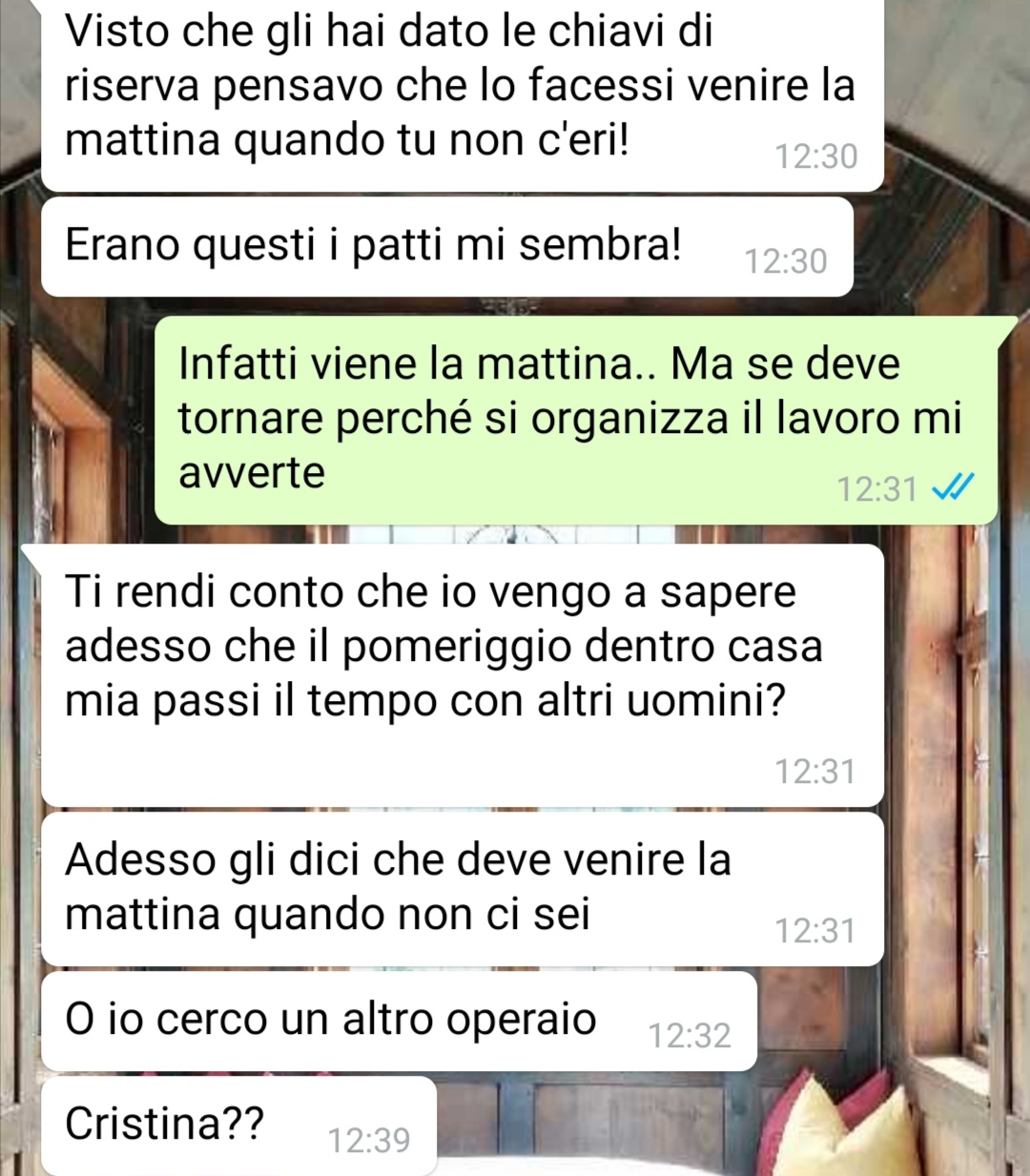Viewport: 1030px width, 1176px height.
Task: Tap the blue double-check read receipt icon
Action: pyautogui.click(x=952, y=488)
